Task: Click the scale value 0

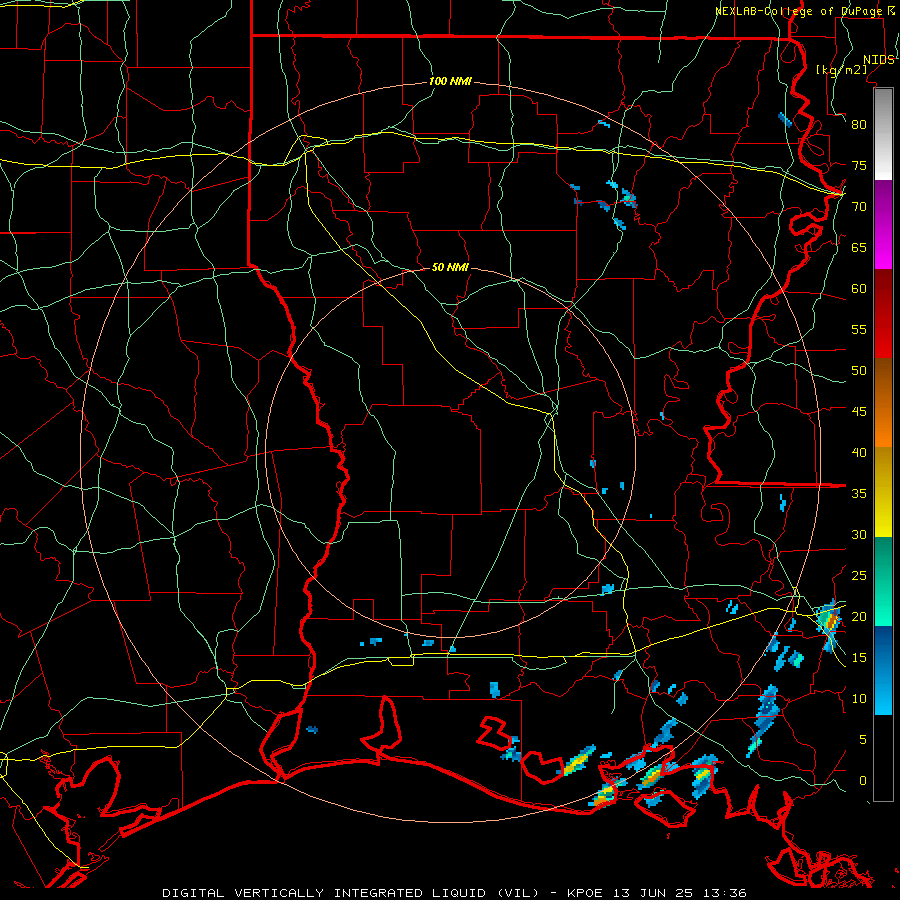Action: click(x=863, y=781)
